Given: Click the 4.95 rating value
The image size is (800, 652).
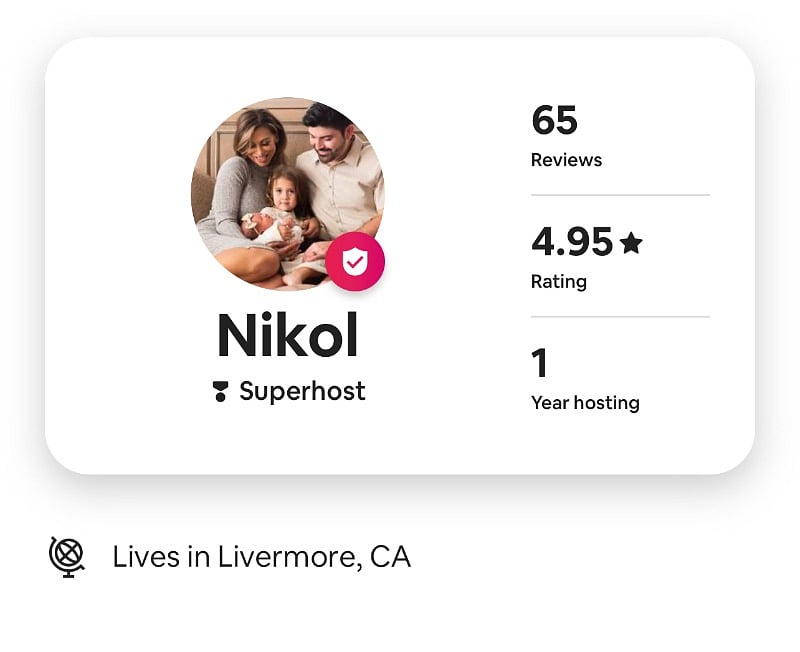Looking at the screenshot, I should [572, 242].
